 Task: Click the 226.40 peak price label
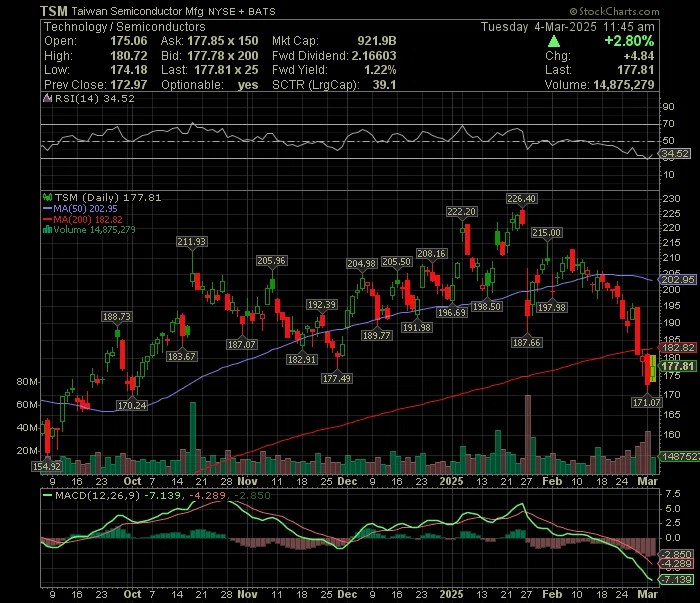(x=521, y=199)
